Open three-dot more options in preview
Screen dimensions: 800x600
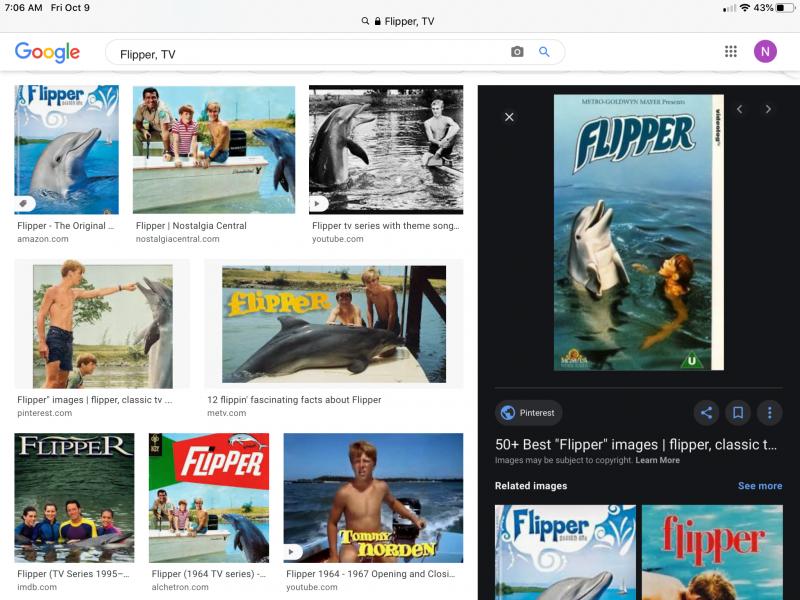[x=769, y=413]
